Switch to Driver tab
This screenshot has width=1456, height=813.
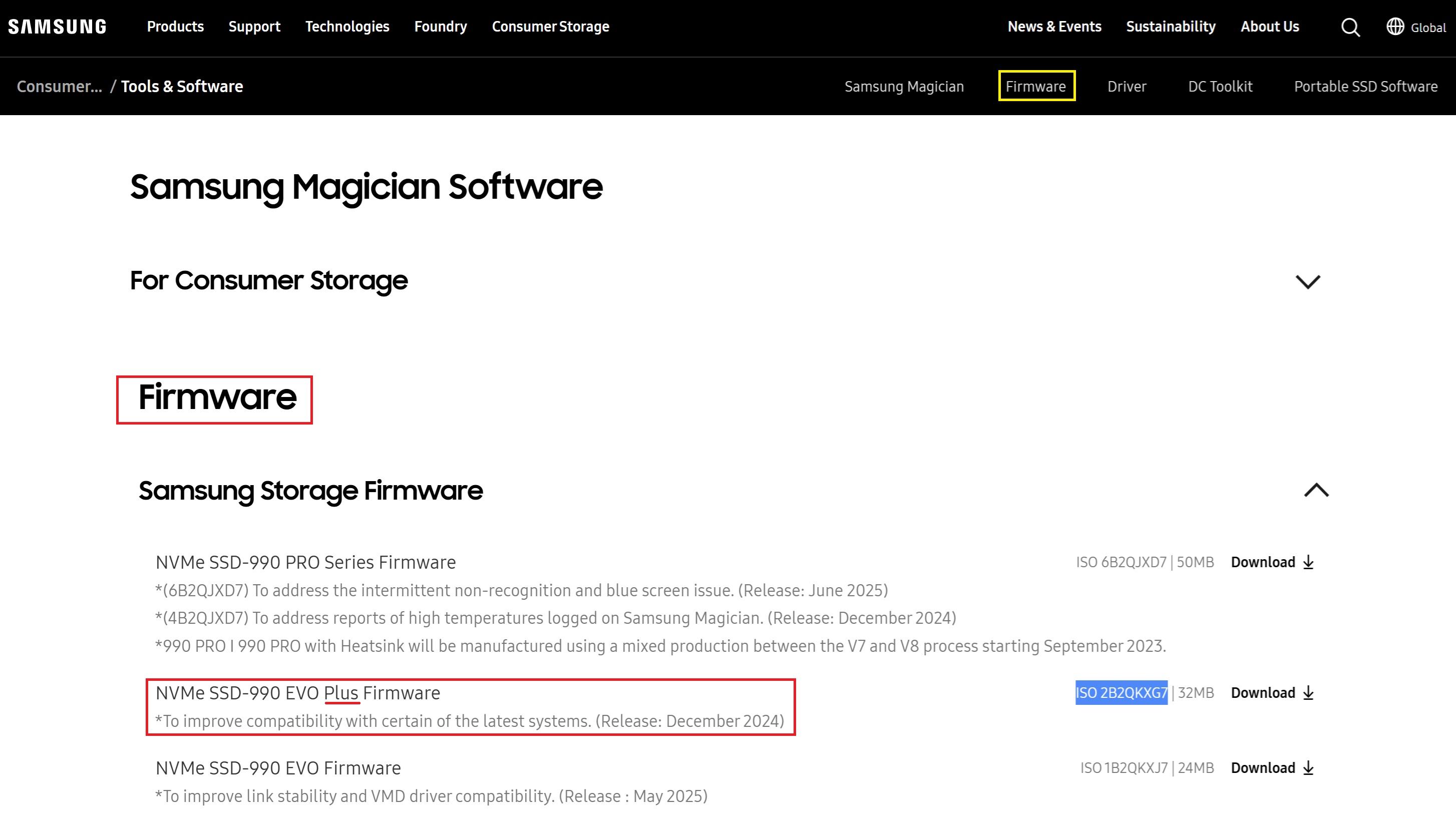(1127, 87)
